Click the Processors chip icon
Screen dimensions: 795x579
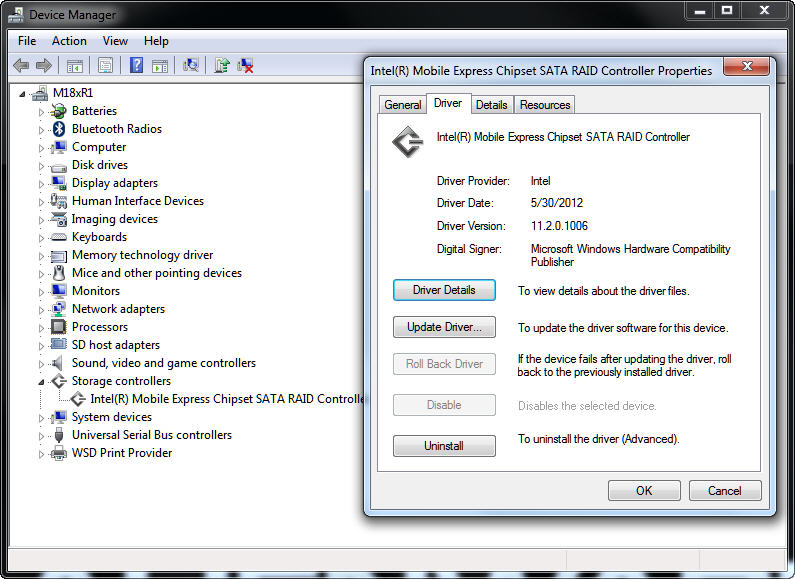pos(59,327)
